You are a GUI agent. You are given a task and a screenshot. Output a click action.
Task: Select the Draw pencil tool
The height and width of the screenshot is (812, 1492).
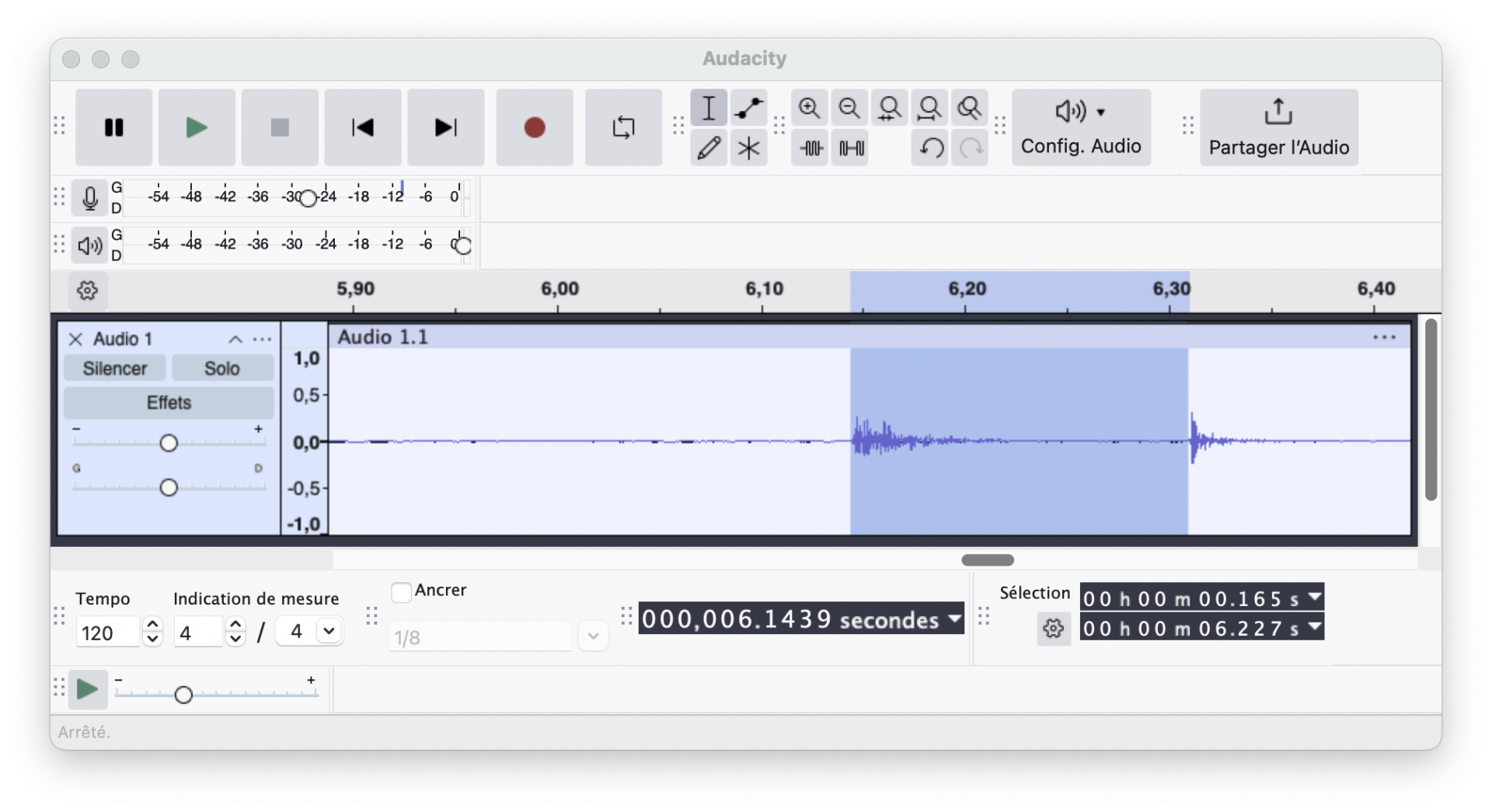(709, 148)
